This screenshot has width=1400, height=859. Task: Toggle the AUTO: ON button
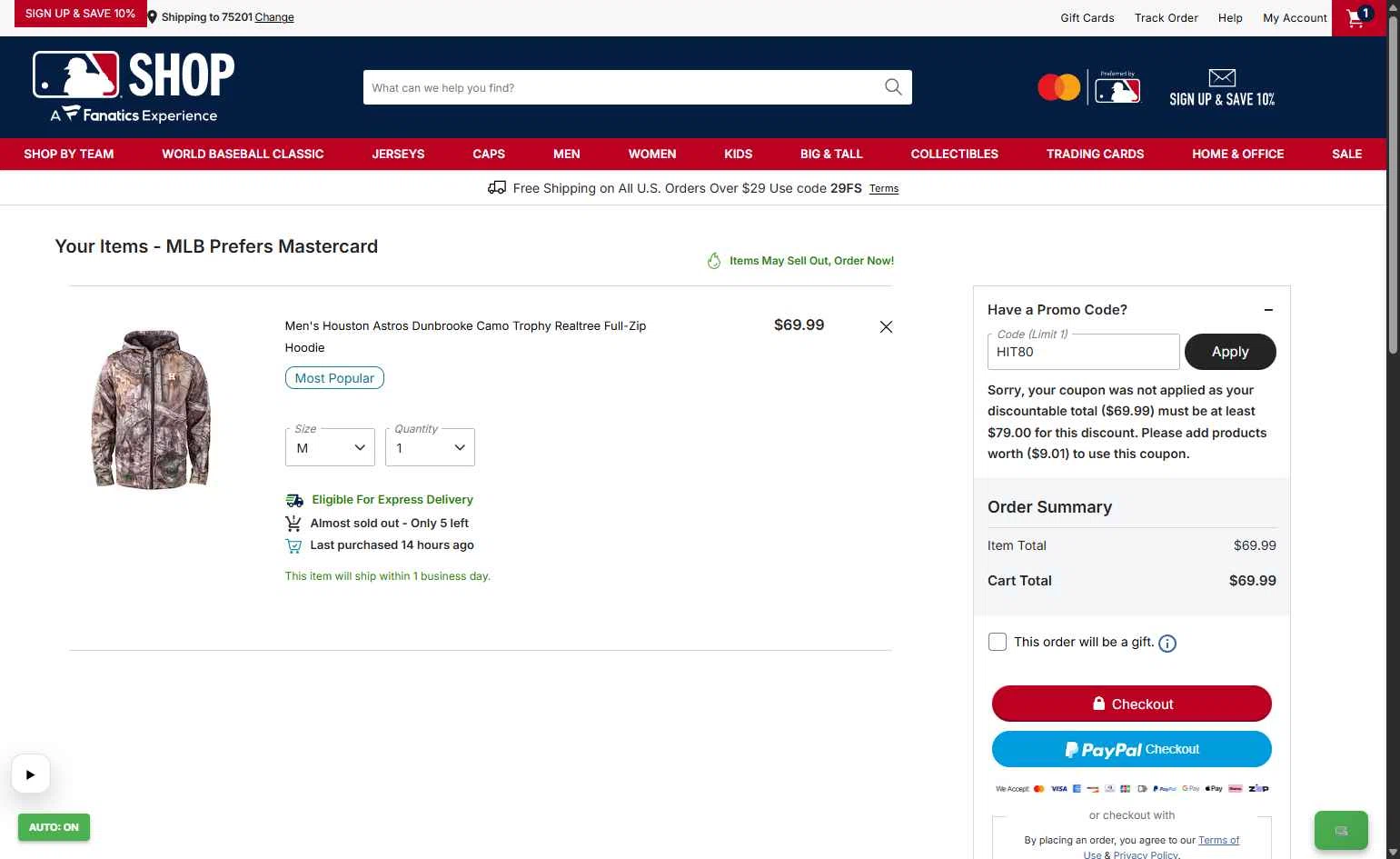coord(54,827)
